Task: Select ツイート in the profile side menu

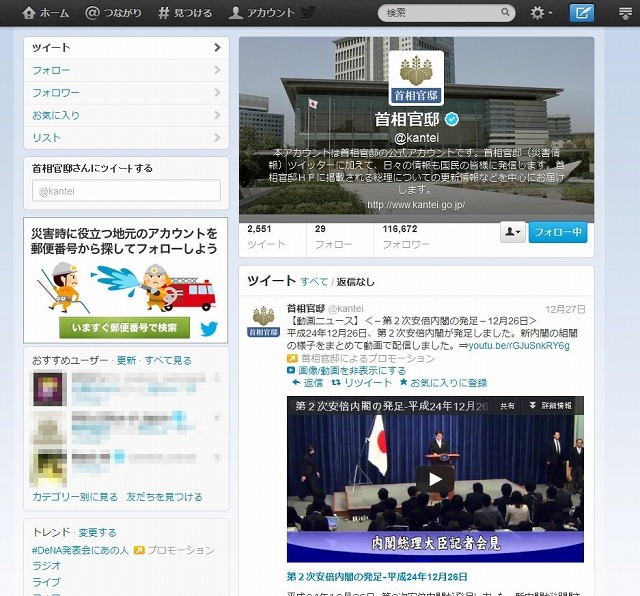Action: 126,48
